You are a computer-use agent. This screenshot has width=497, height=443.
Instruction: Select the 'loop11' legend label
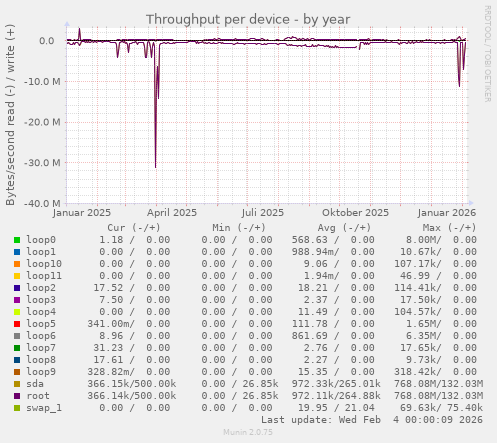[44, 276]
